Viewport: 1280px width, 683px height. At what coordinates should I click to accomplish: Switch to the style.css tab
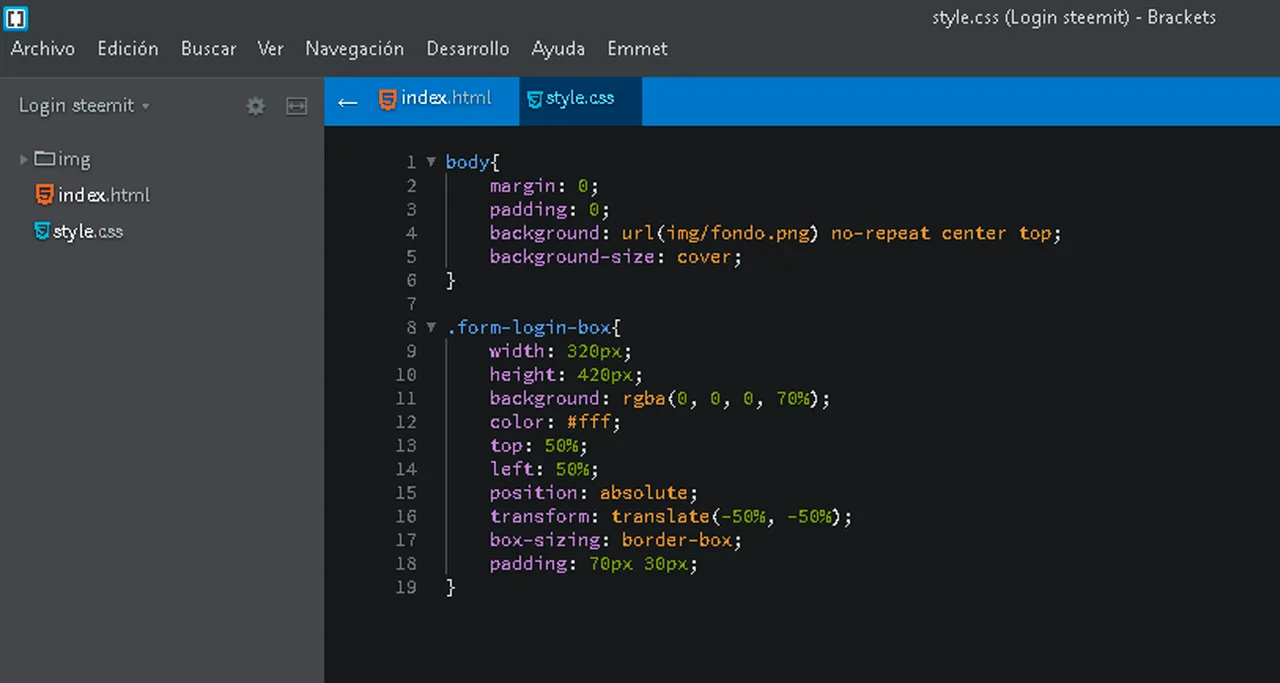[580, 99]
